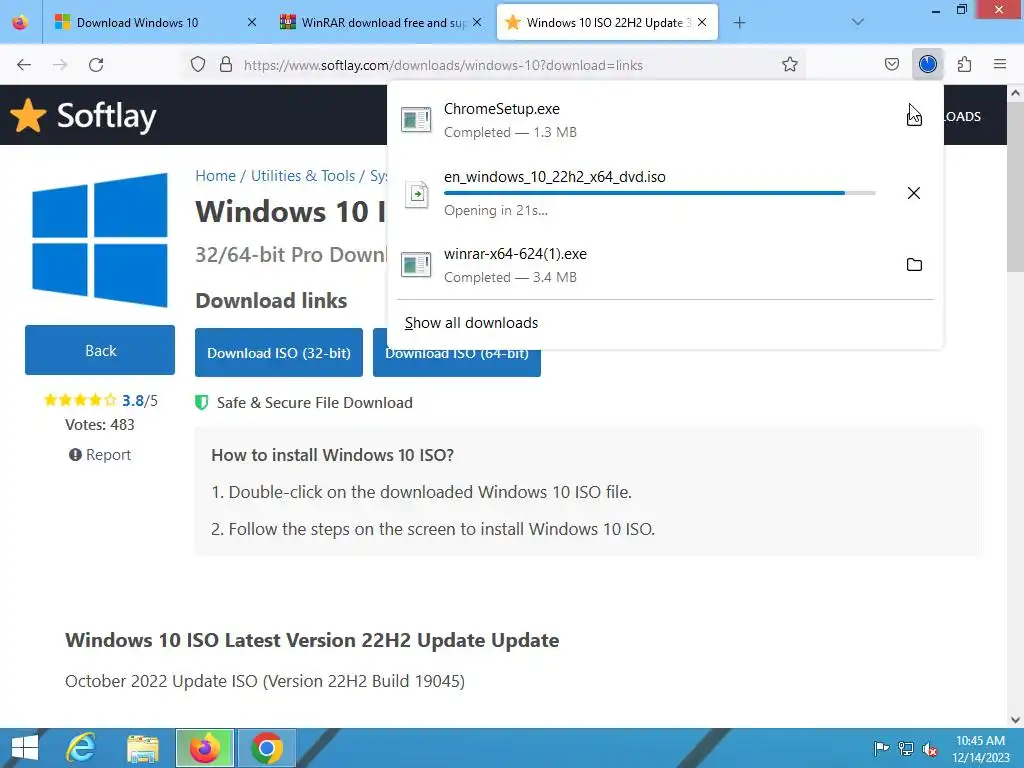Open Save to Pocket icon

tap(891, 65)
